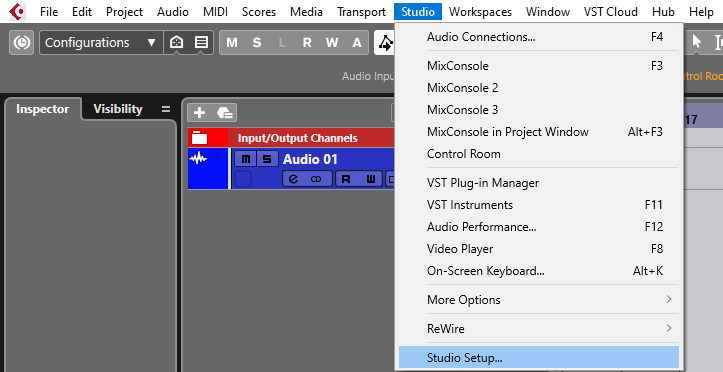Open VST Instruments entry

[539, 205]
